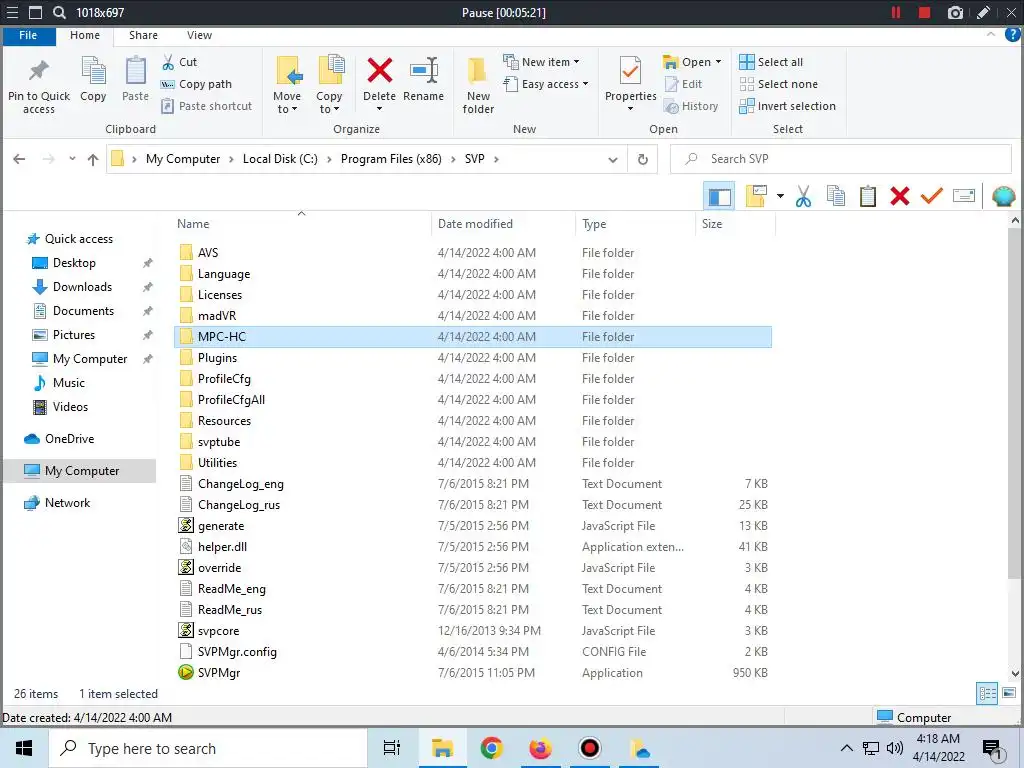Screen dimensions: 1024x768
Task: Switch to the Share ribbon tab
Action: pyautogui.click(x=143, y=35)
